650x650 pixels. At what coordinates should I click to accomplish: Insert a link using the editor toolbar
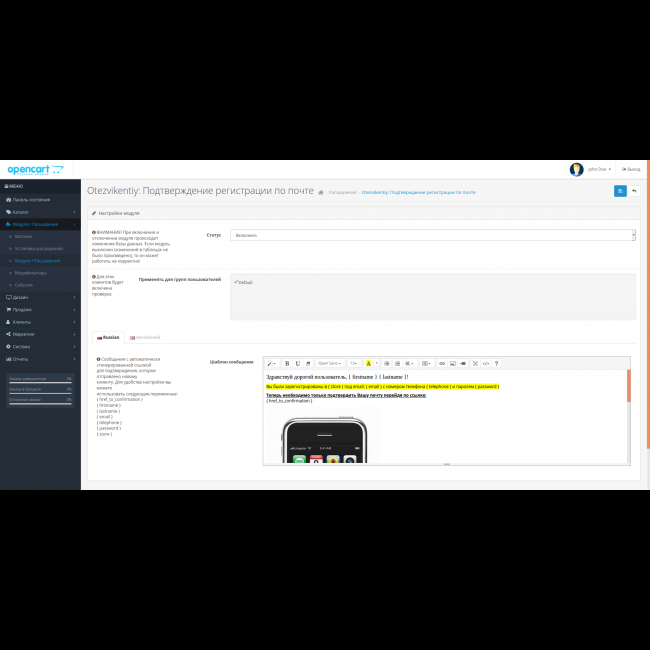tap(442, 363)
